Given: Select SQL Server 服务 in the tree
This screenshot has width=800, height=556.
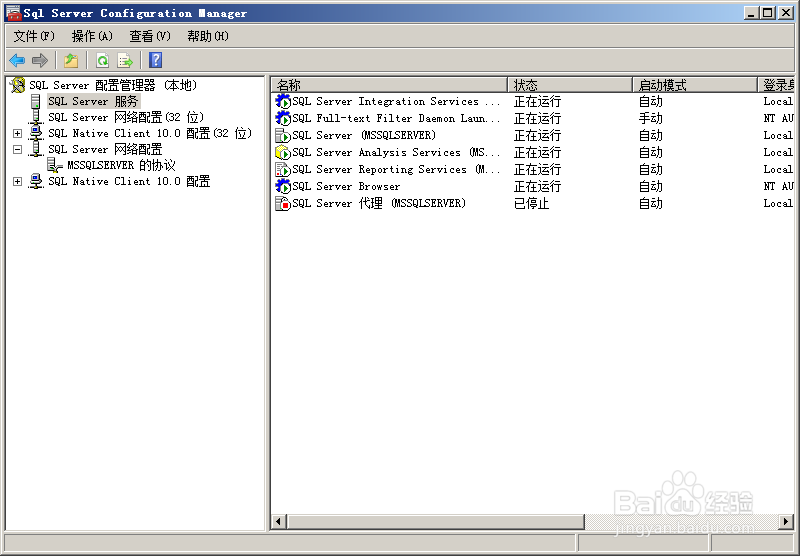Looking at the screenshot, I should [x=93, y=101].
